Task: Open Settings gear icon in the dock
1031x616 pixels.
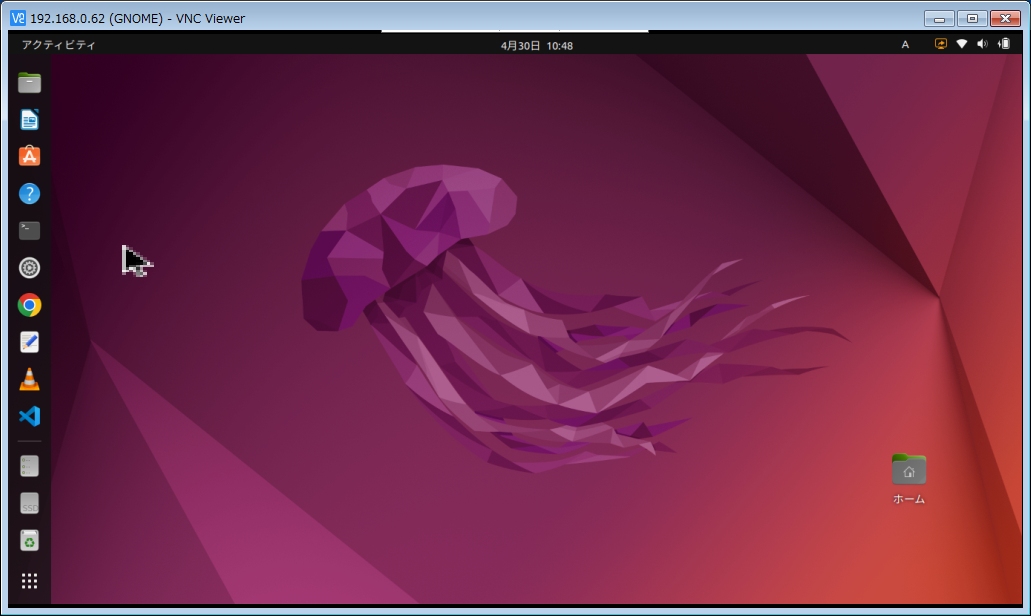Action: tap(30, 268)
